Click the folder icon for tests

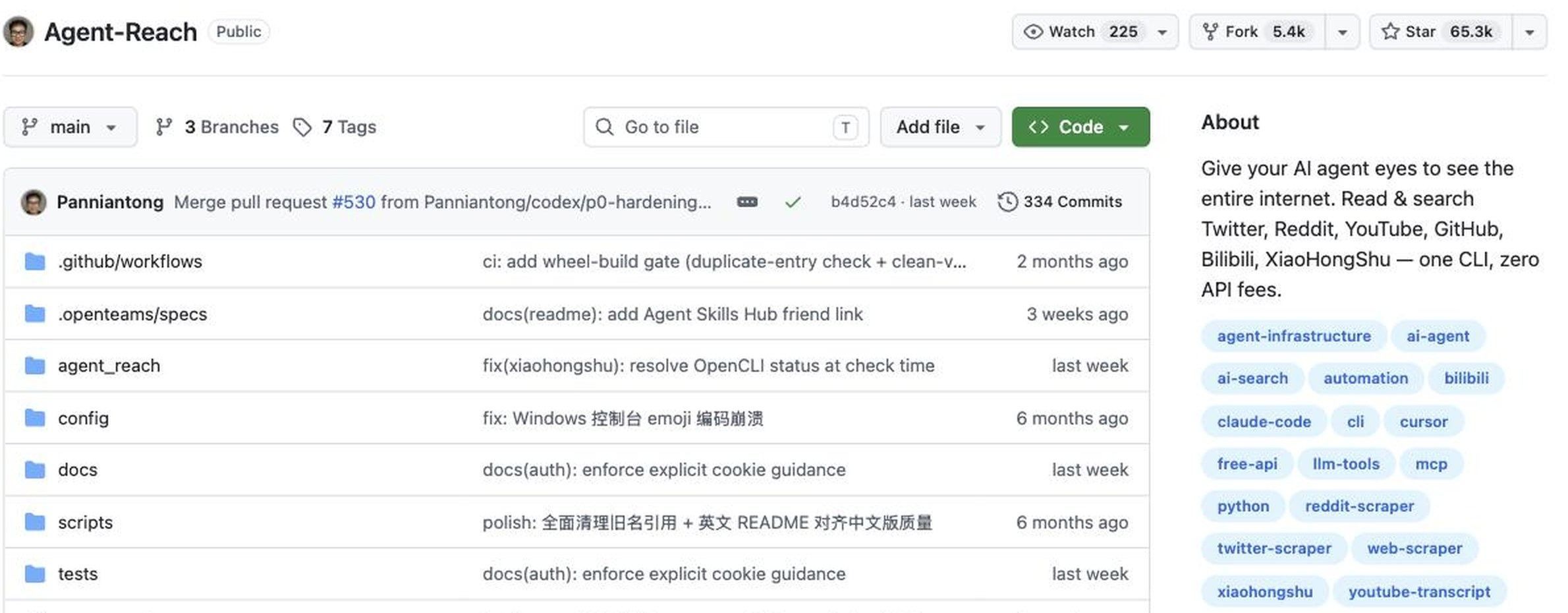tap(35, 574)
